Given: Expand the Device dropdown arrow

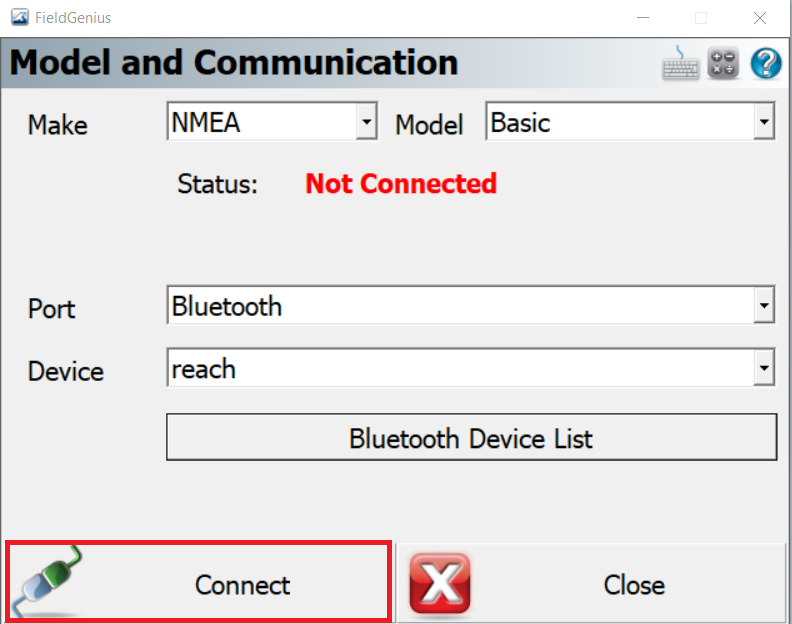Looking at the screenshot, I should [764, 367].
